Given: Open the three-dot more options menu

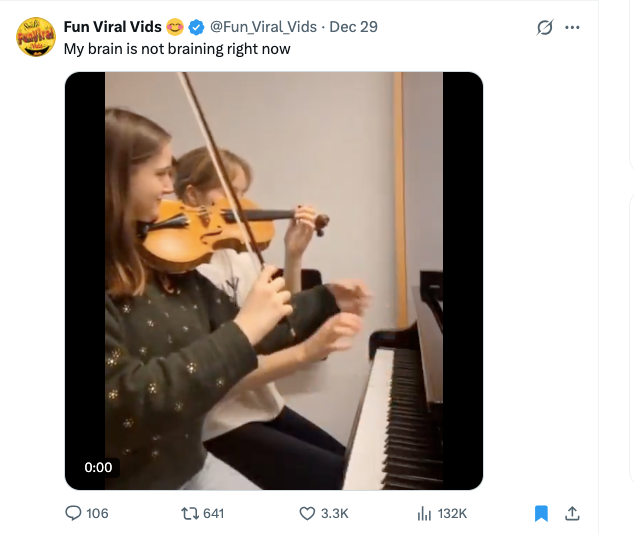Looking at the screenshot, I should 572,27.
